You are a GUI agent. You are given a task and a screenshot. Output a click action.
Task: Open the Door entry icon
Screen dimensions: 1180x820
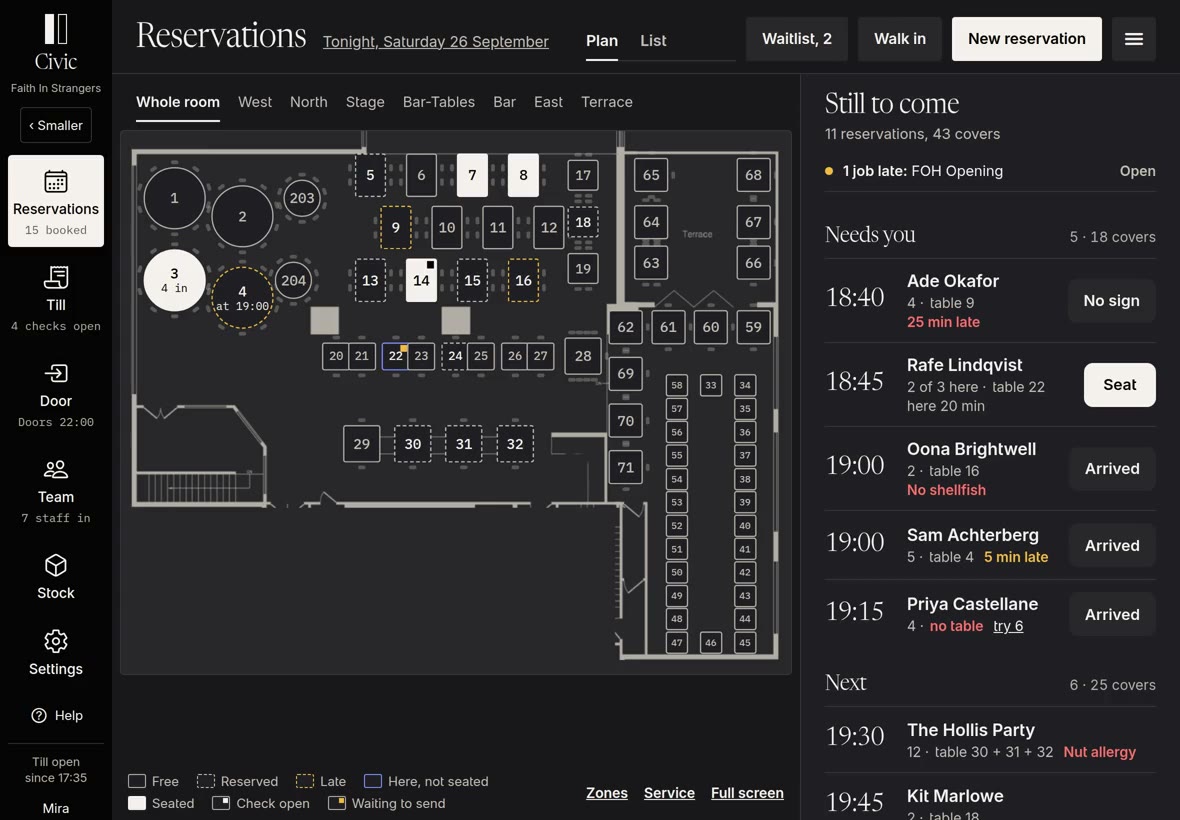click(x=56, y=374)
